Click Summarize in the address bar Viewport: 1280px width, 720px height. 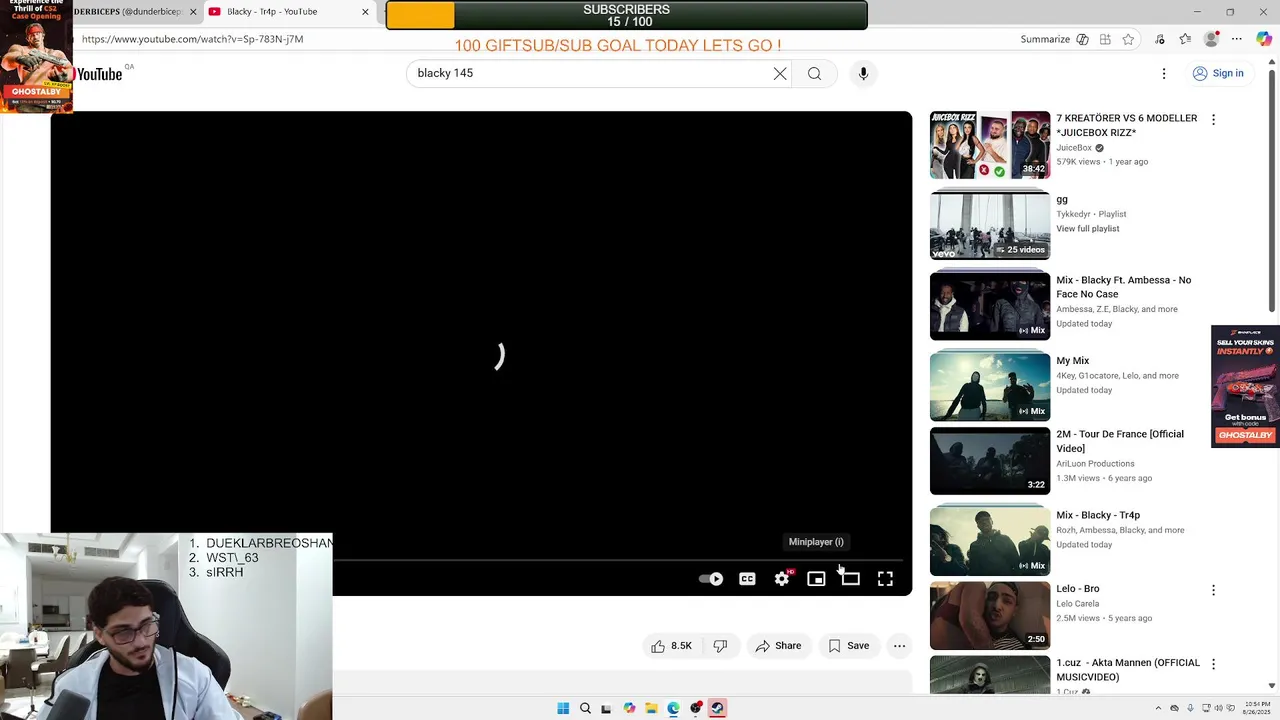(x=1045, y=39)
